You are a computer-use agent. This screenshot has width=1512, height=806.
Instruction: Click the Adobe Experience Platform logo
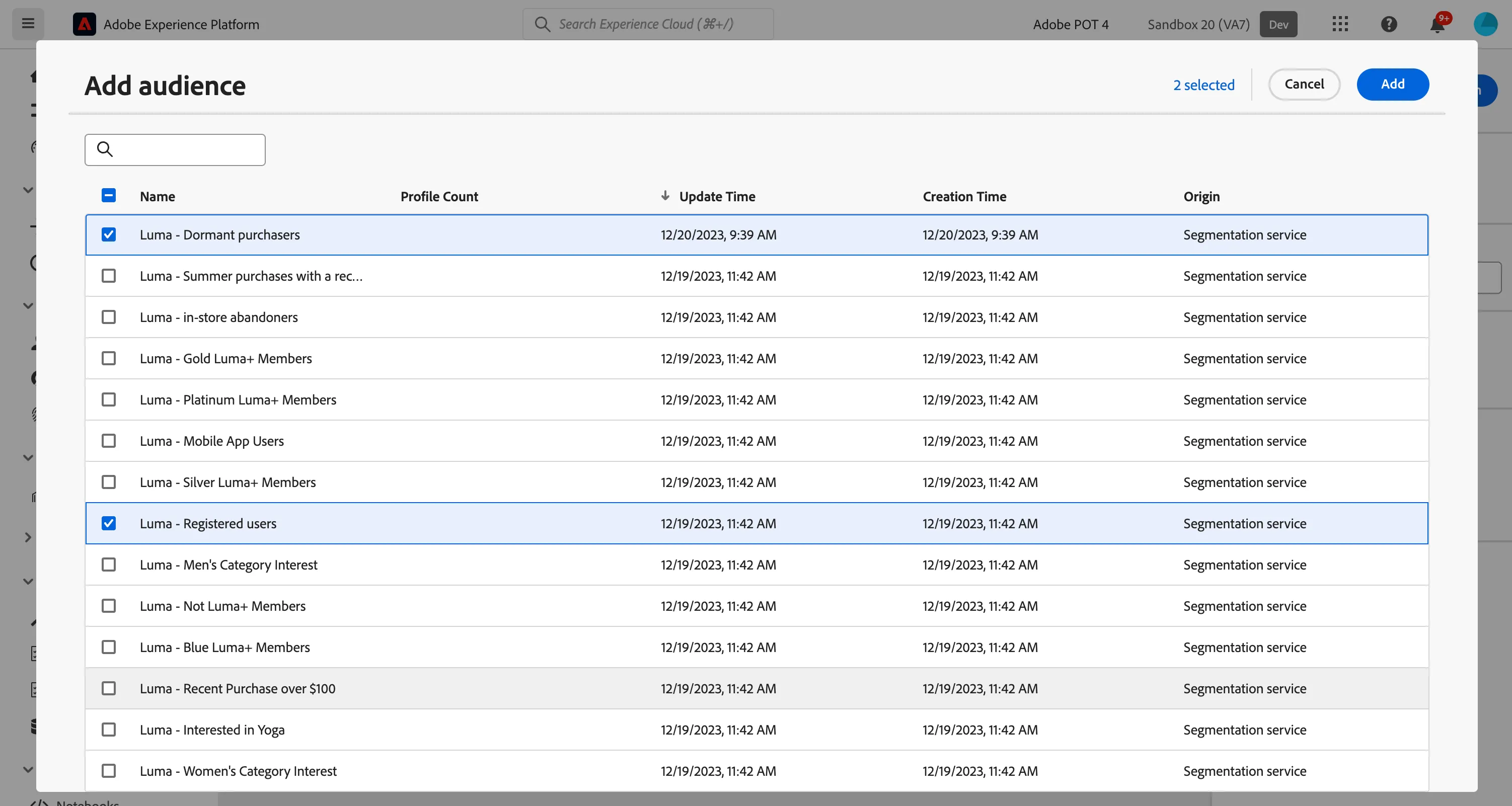pos(84,24)
